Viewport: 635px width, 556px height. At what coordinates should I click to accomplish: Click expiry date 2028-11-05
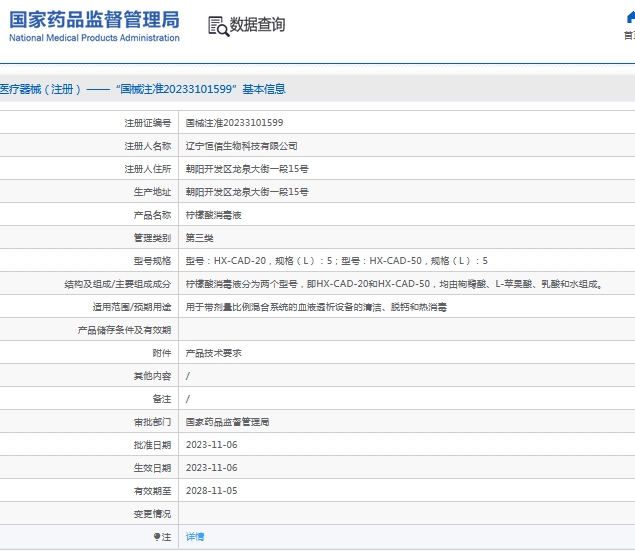[x=211, y=491]
